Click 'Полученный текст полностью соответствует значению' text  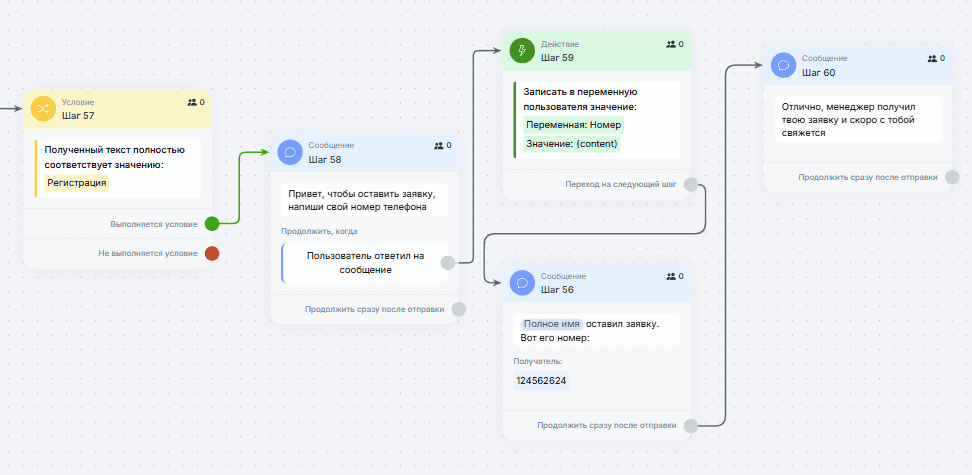(114, 158)
